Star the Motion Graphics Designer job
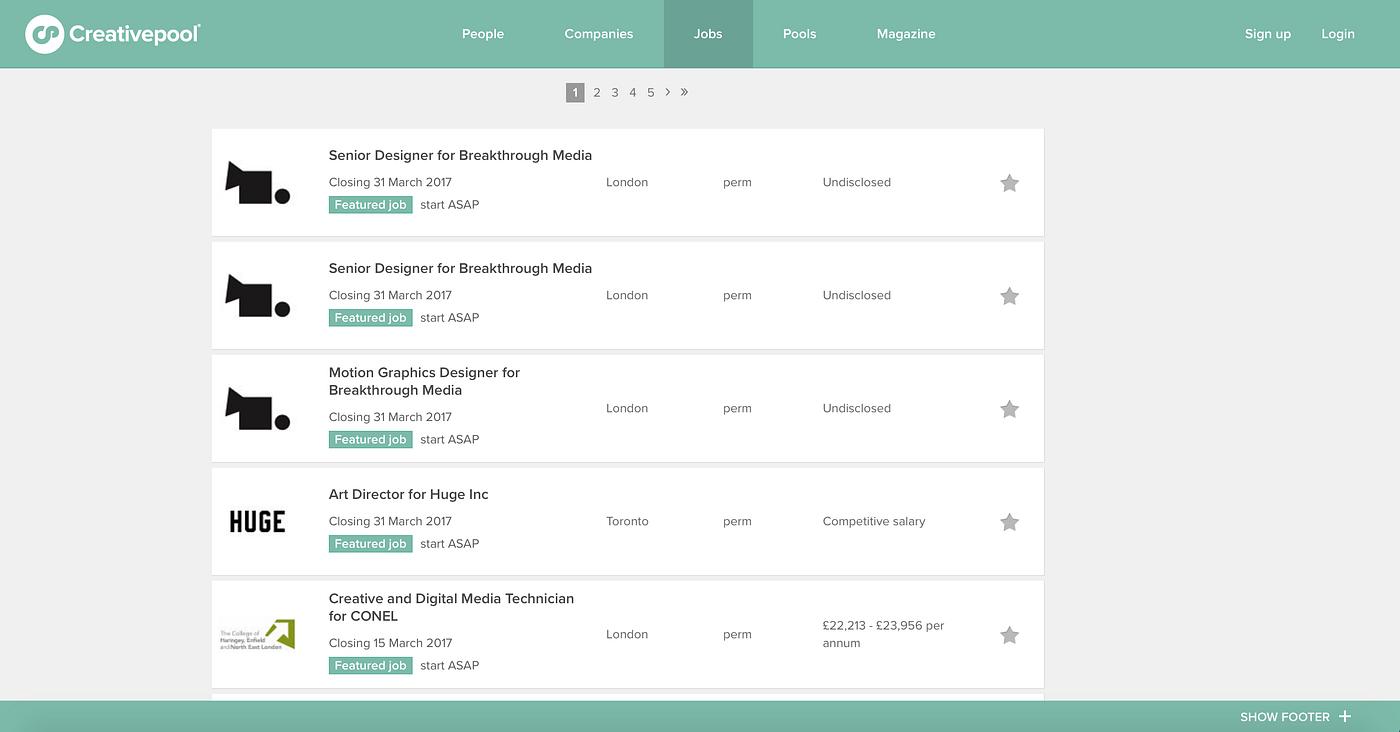Screen dimensions: 1400x732 click(1009, 409)
